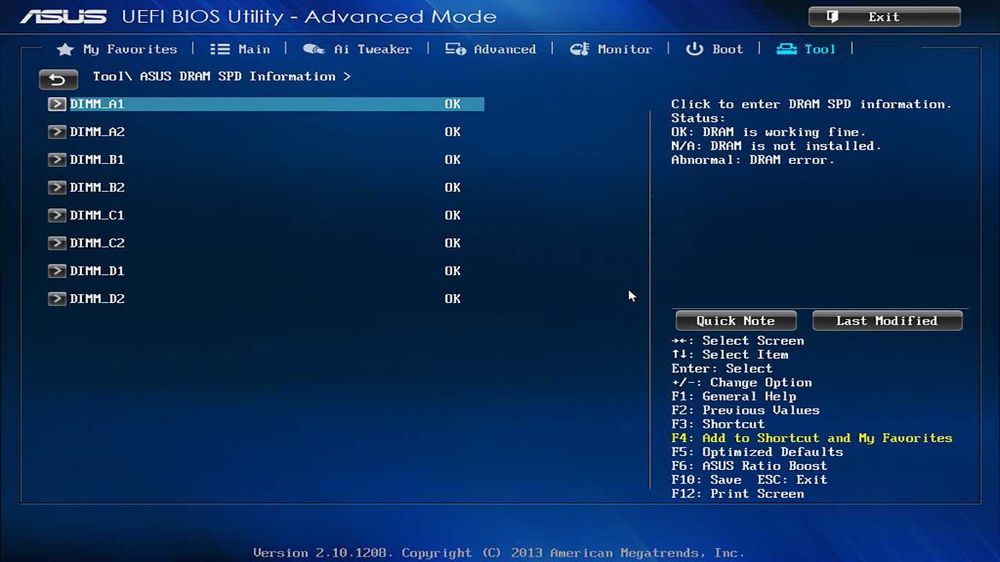Click the OK status of DIMM_A1
Viewport: 1000px width, 562px height.
click(x=452, y=104)
